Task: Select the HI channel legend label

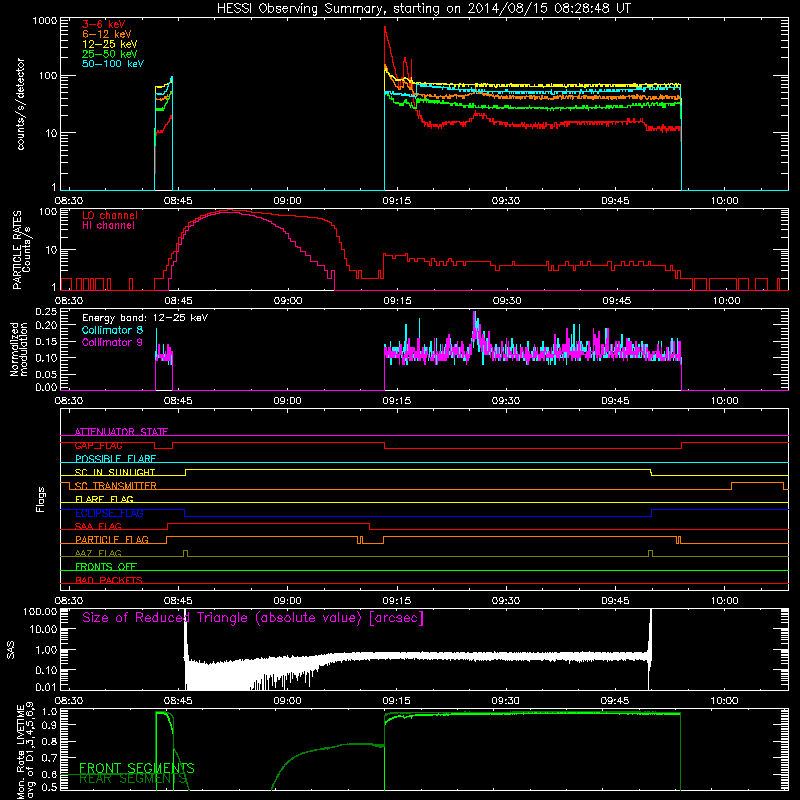Action: pos(108,226)
